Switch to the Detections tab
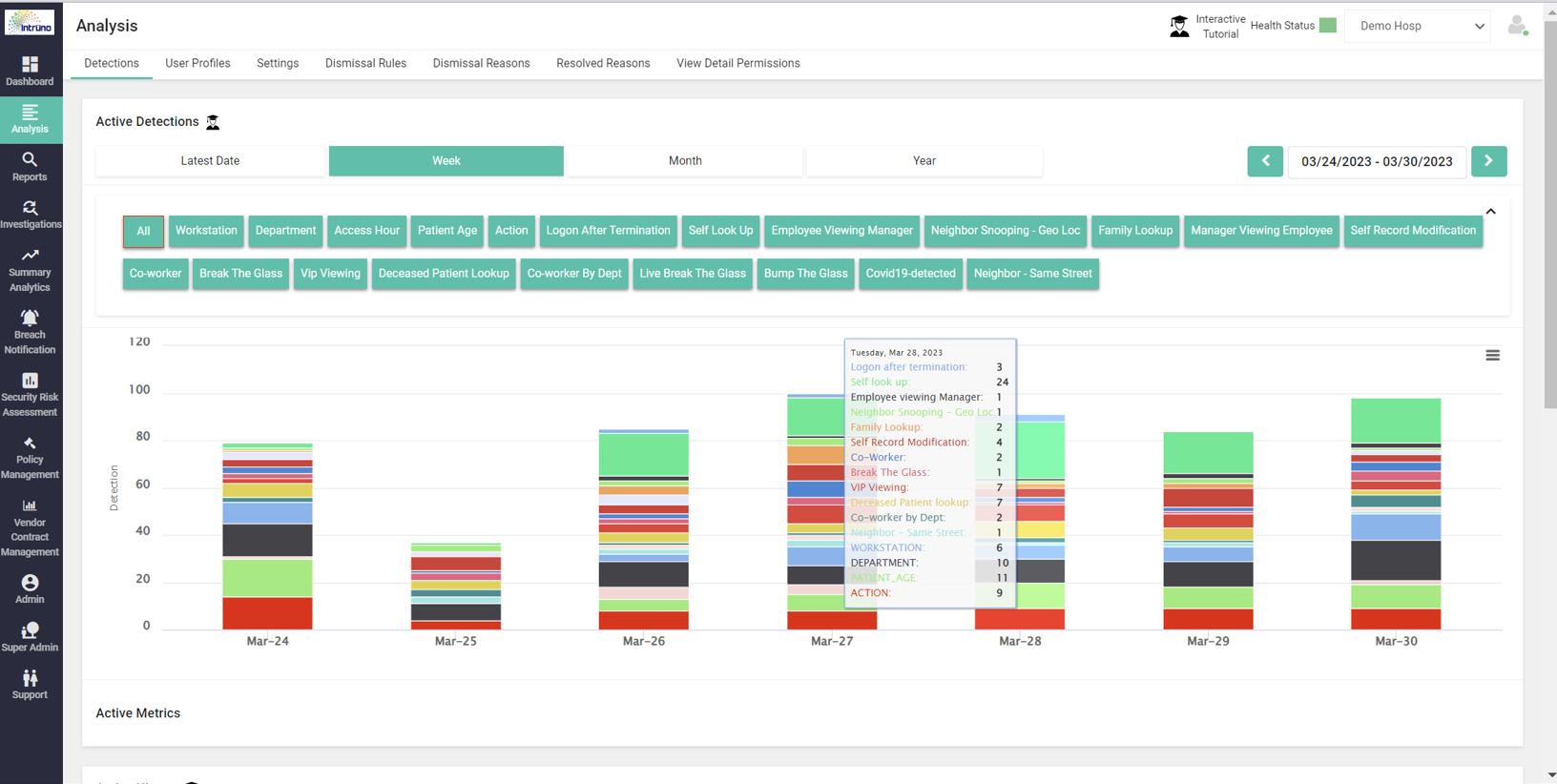 [112, 64]
